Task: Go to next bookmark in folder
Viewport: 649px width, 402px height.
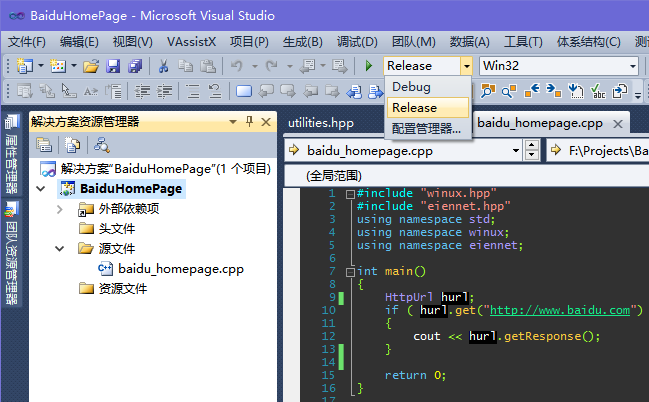Action: coord(332,91)
